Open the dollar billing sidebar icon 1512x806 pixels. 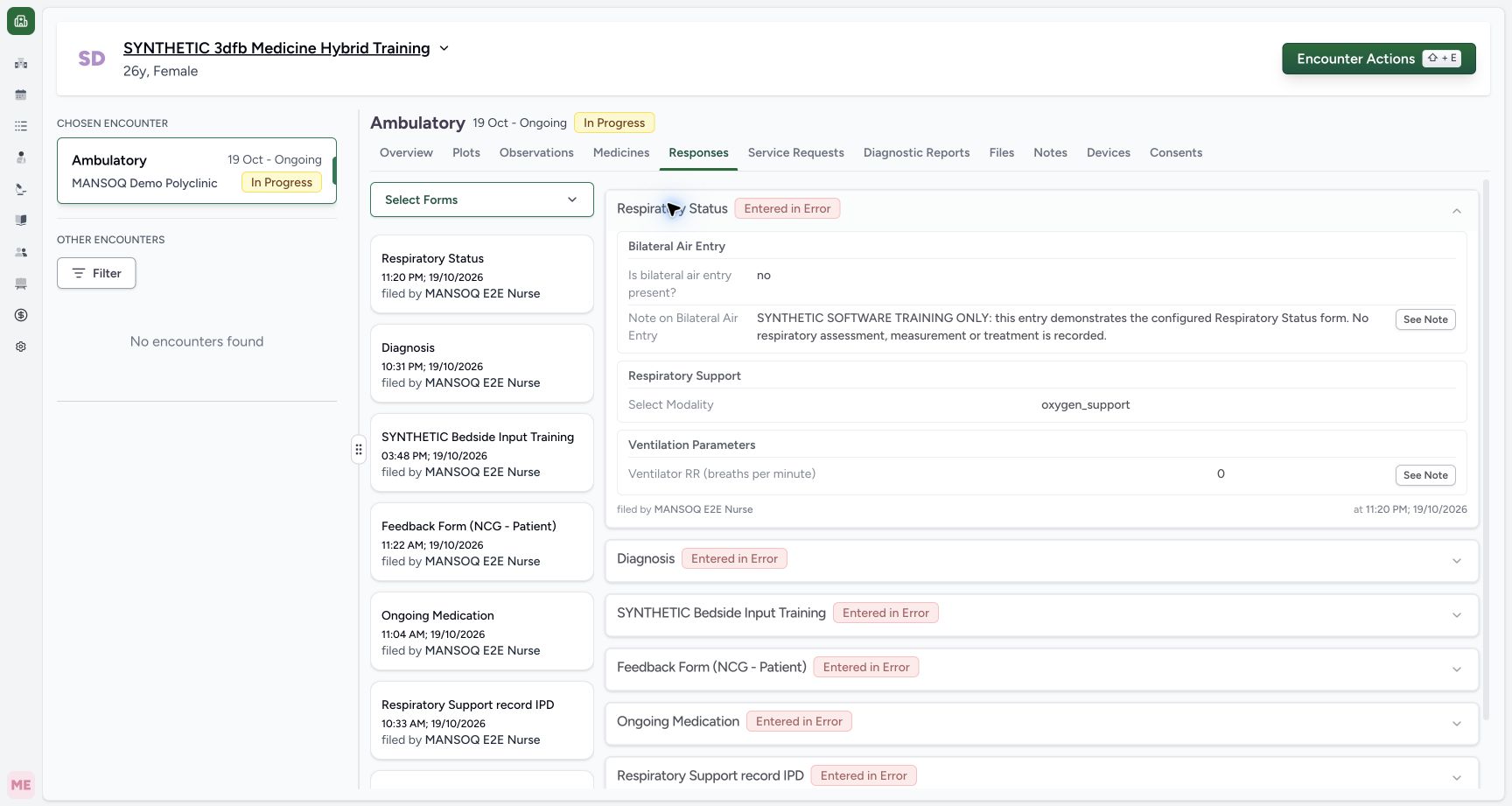point(21,315)
